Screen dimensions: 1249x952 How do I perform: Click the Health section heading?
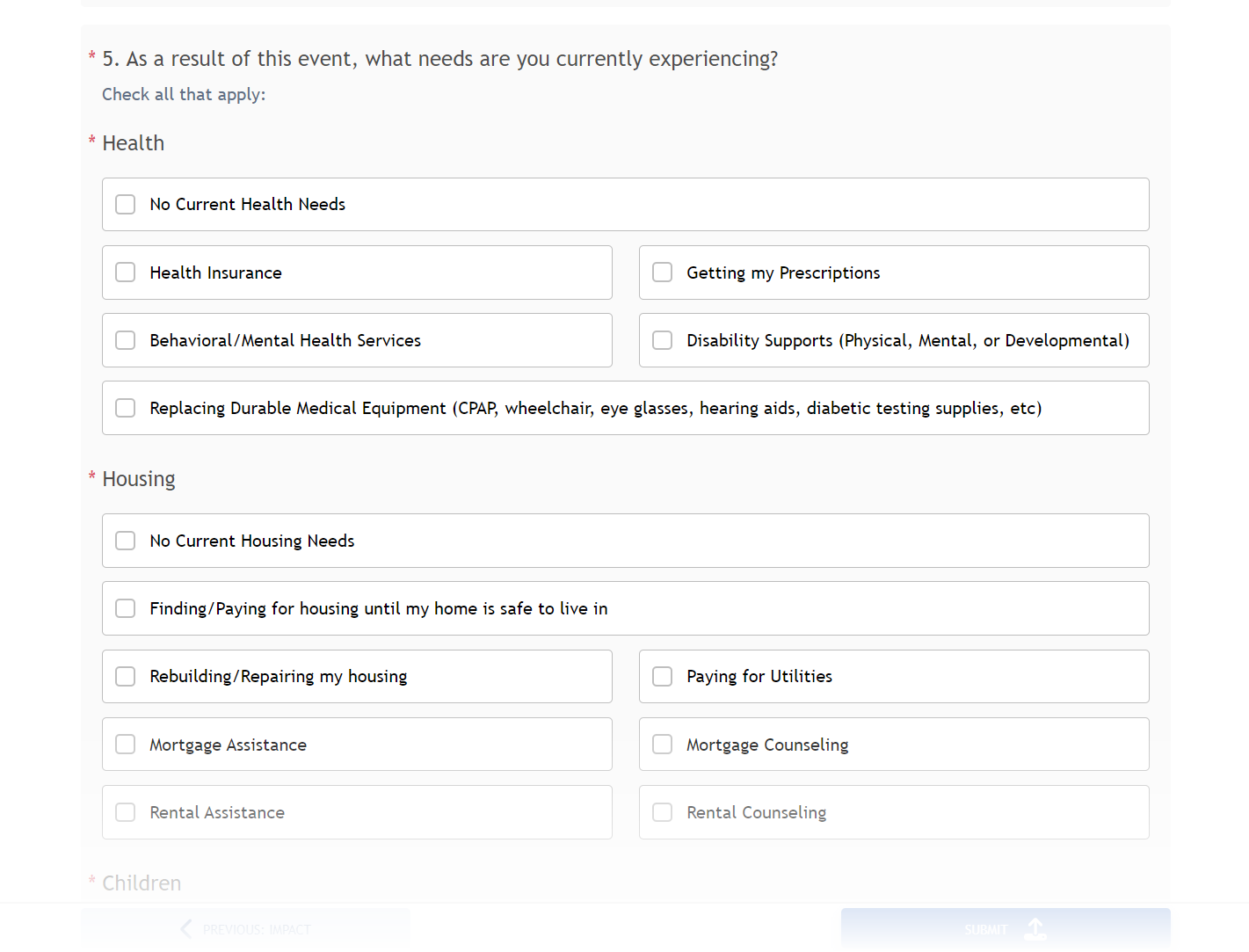(x=133, y=142)
